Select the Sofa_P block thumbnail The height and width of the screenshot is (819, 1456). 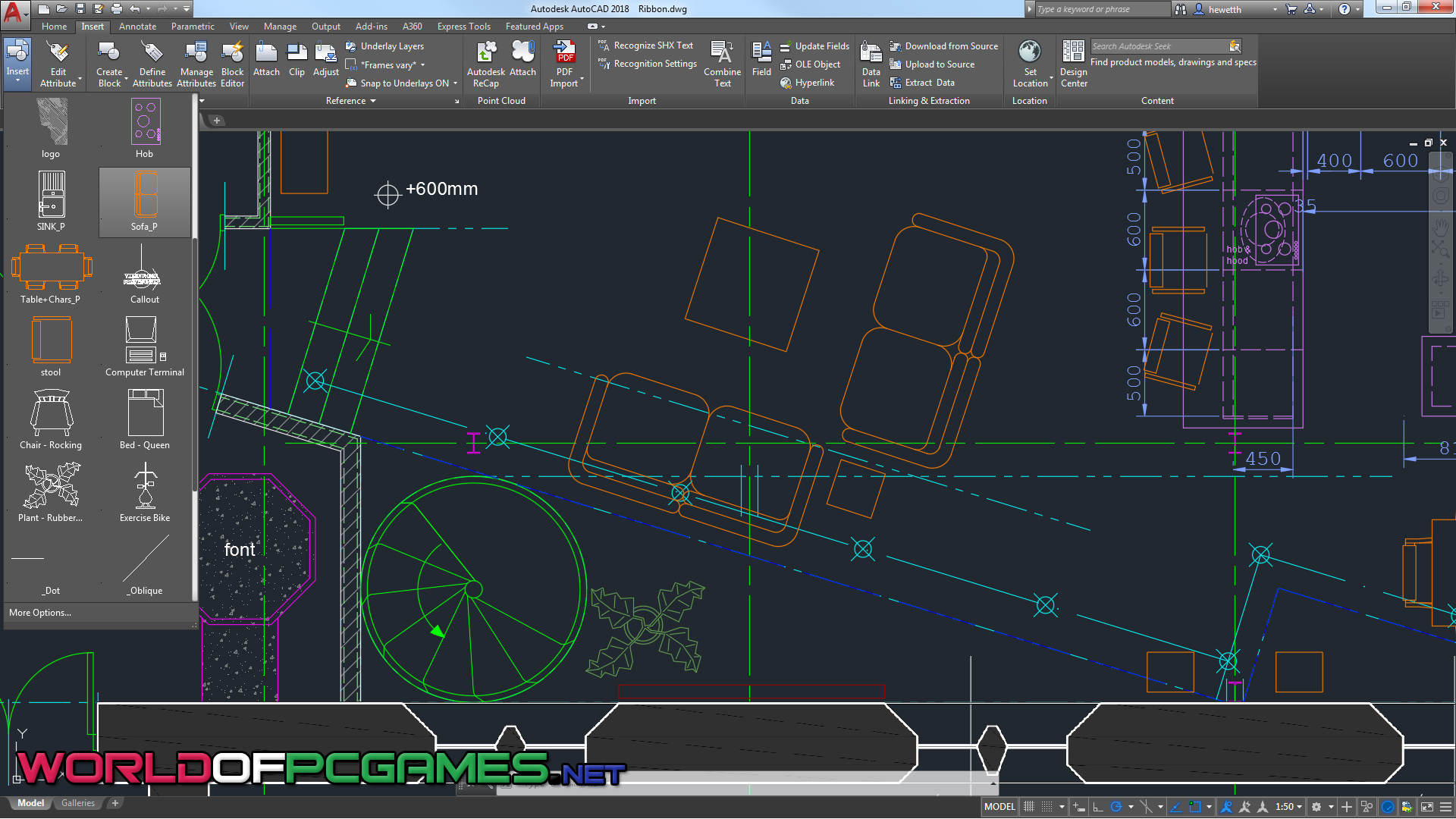point(144,202)
